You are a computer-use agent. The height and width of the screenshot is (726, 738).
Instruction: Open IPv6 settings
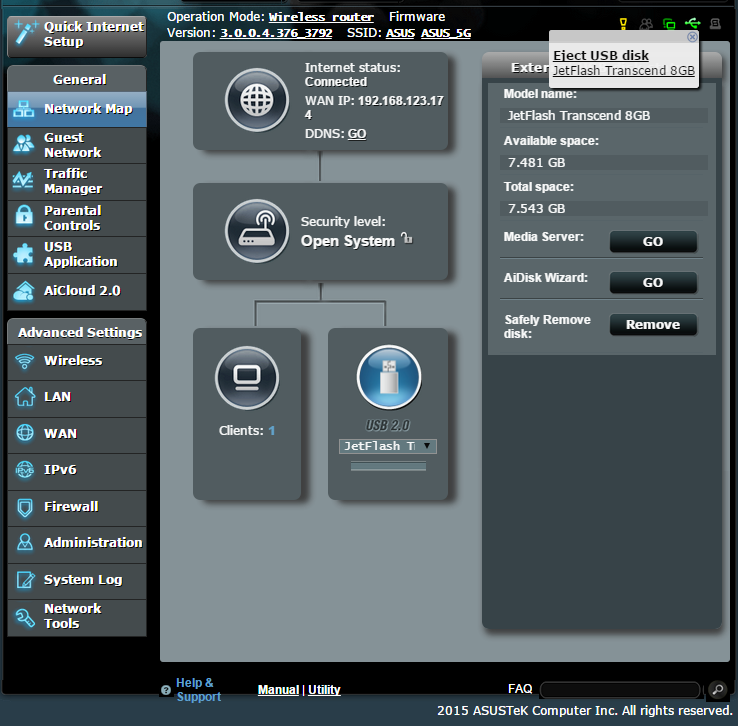point(77,470)
